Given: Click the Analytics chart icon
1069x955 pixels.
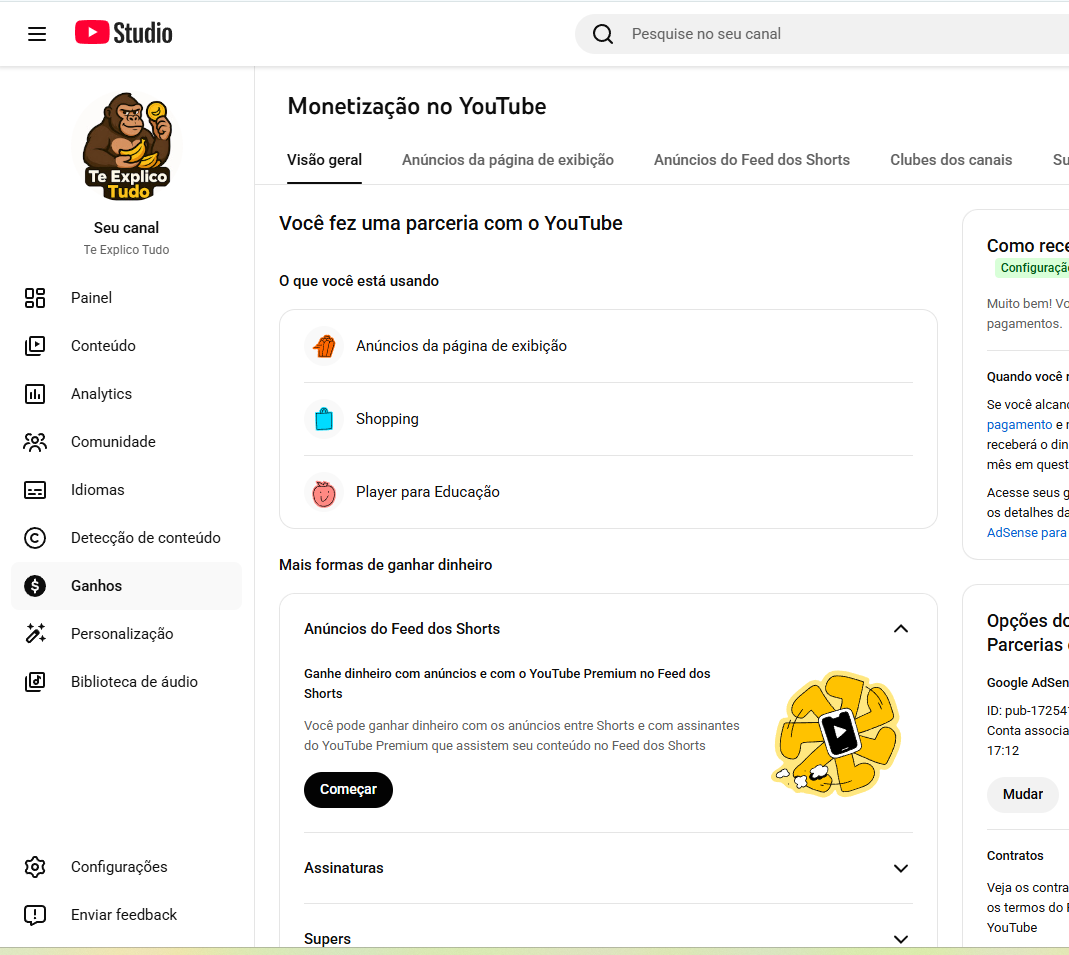Looking at the screenshot, I should [35, 394].
